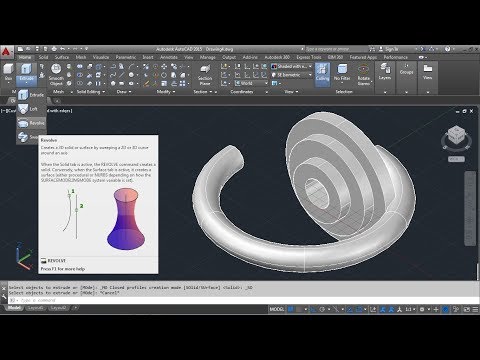This screenshot has height=360, width=480.
Task: Open the Layers panel button
Action: click(385, 73)
